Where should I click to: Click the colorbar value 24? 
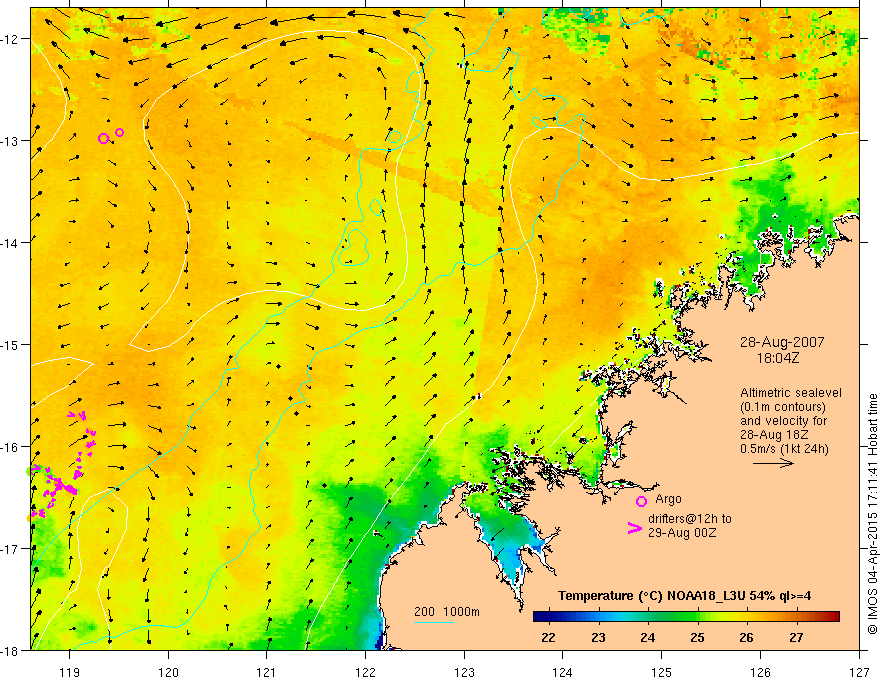click(x=648, y=637)
